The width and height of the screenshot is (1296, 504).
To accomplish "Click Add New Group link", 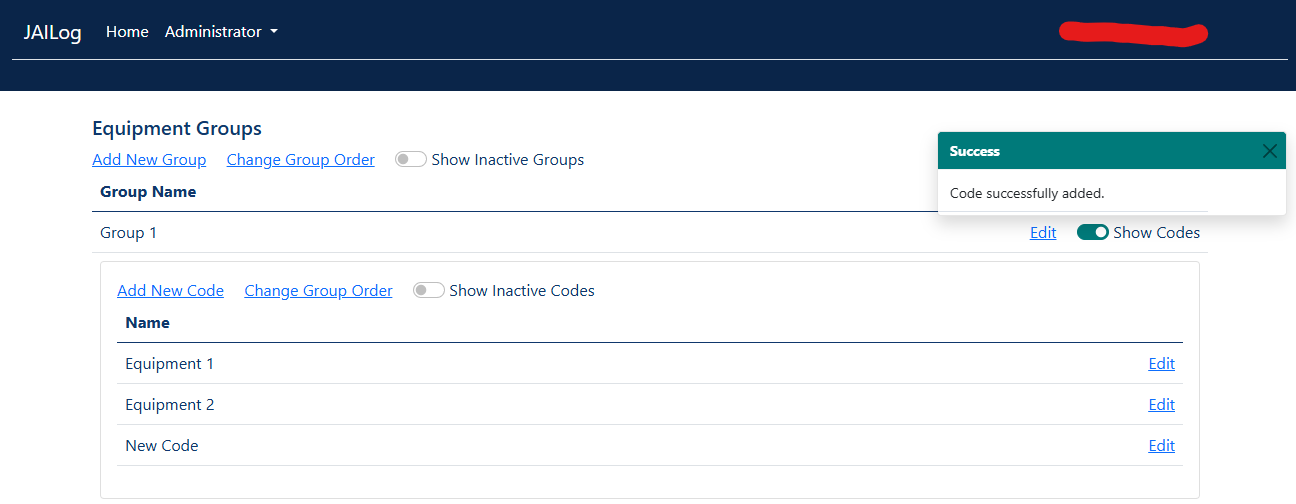I will coord(149,160).
